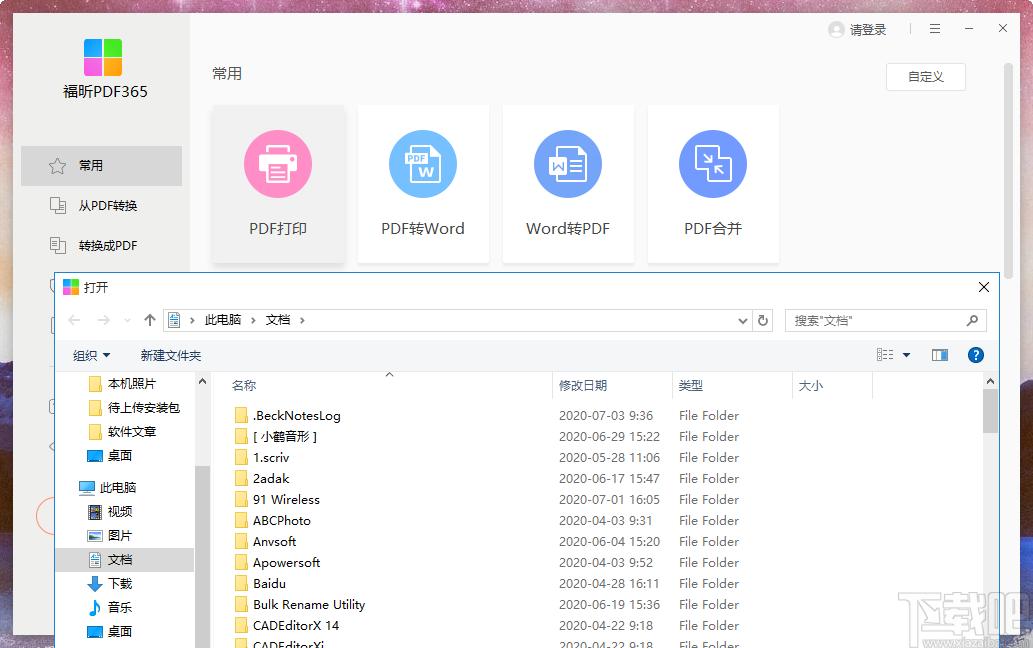The width and height of the screenshot is (1033, 648).
Task: Toggle the preview pane
Action: click(940, 356)
